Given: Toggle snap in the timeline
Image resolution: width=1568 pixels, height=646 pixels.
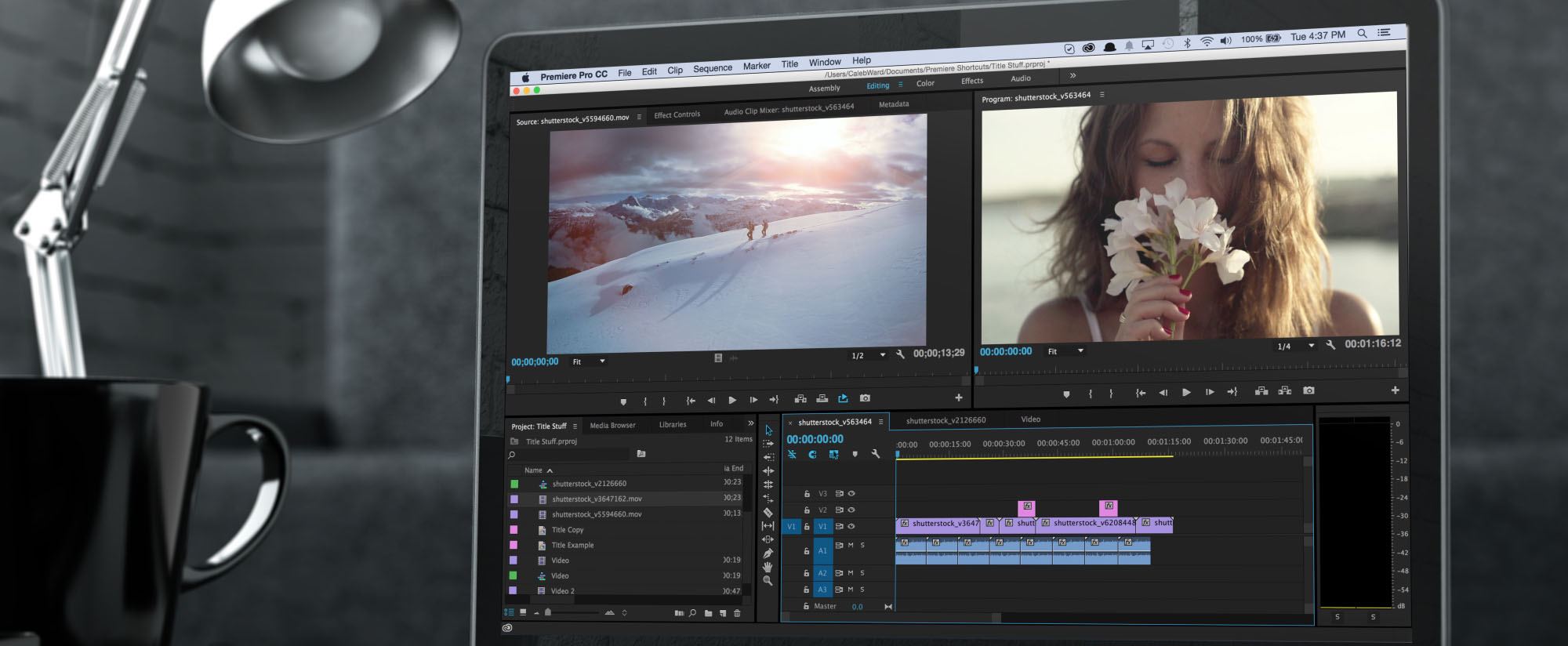Looking at the screenshot, I should 812,455.
